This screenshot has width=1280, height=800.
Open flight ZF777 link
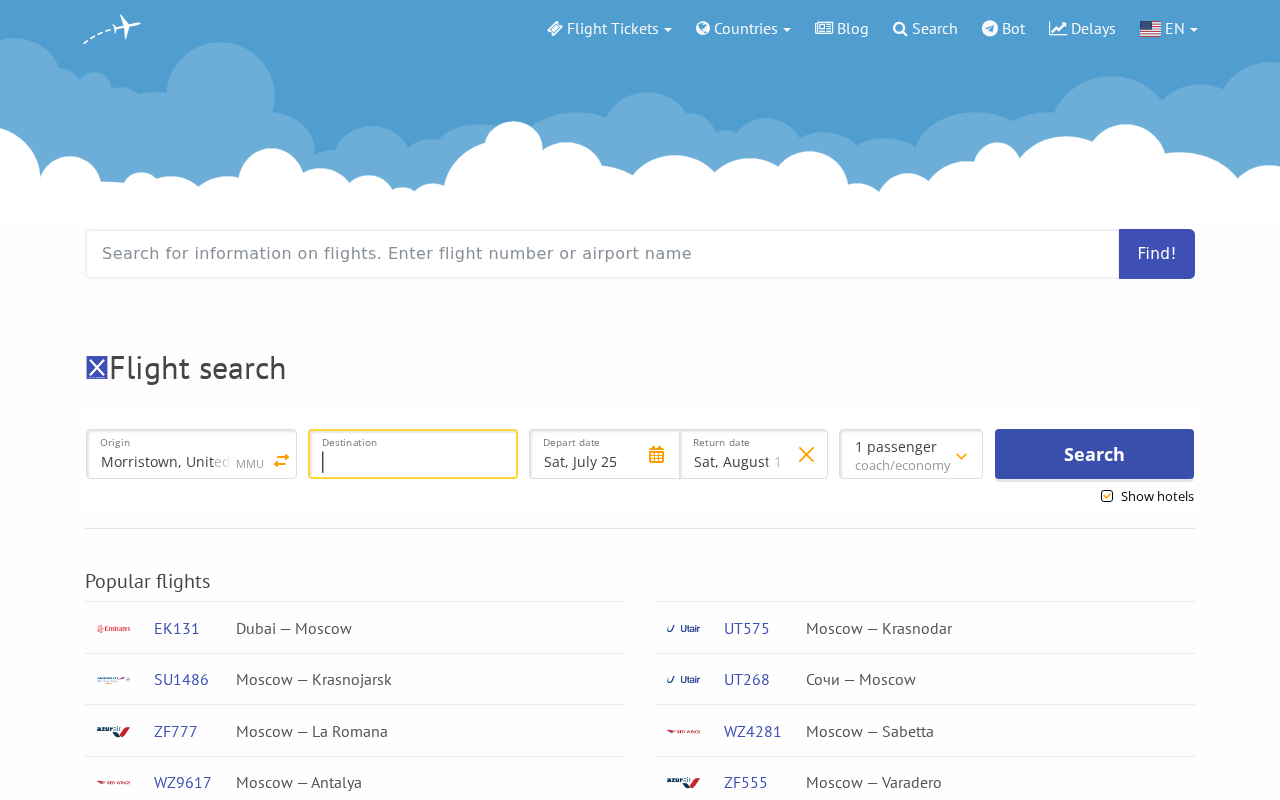[x=176, y=731]
